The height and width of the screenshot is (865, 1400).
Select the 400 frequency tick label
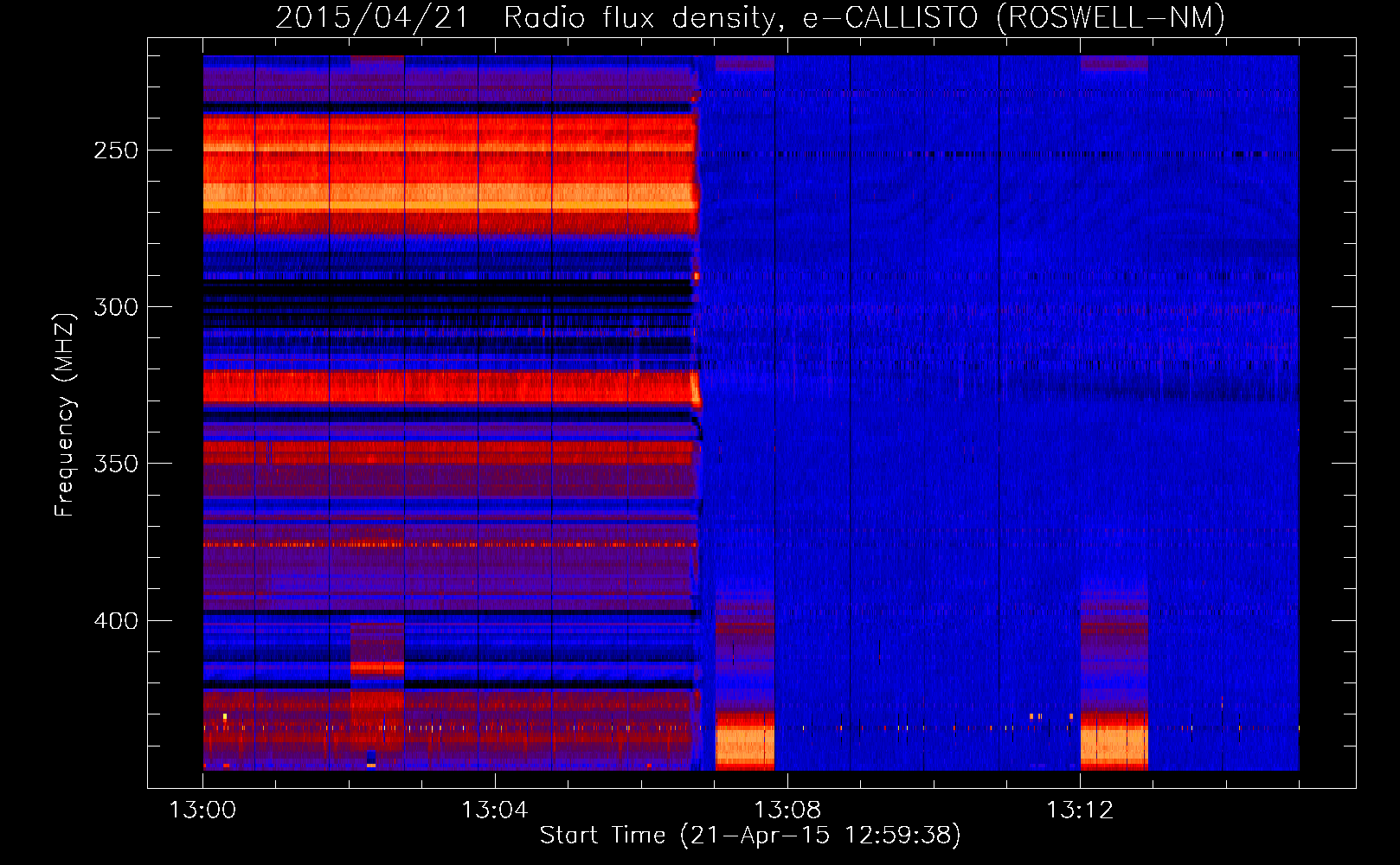click(116, 621)
